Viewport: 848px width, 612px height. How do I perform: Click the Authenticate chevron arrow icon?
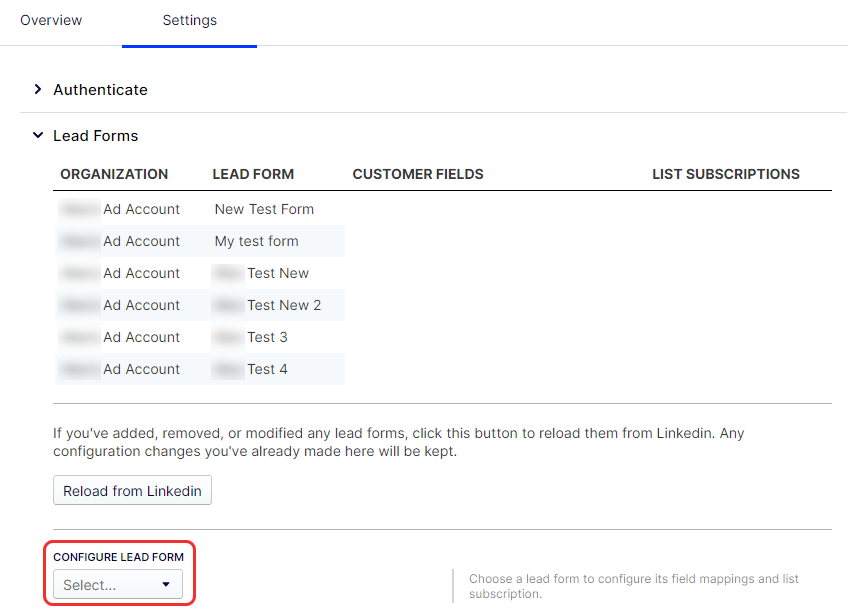point(38,90)
